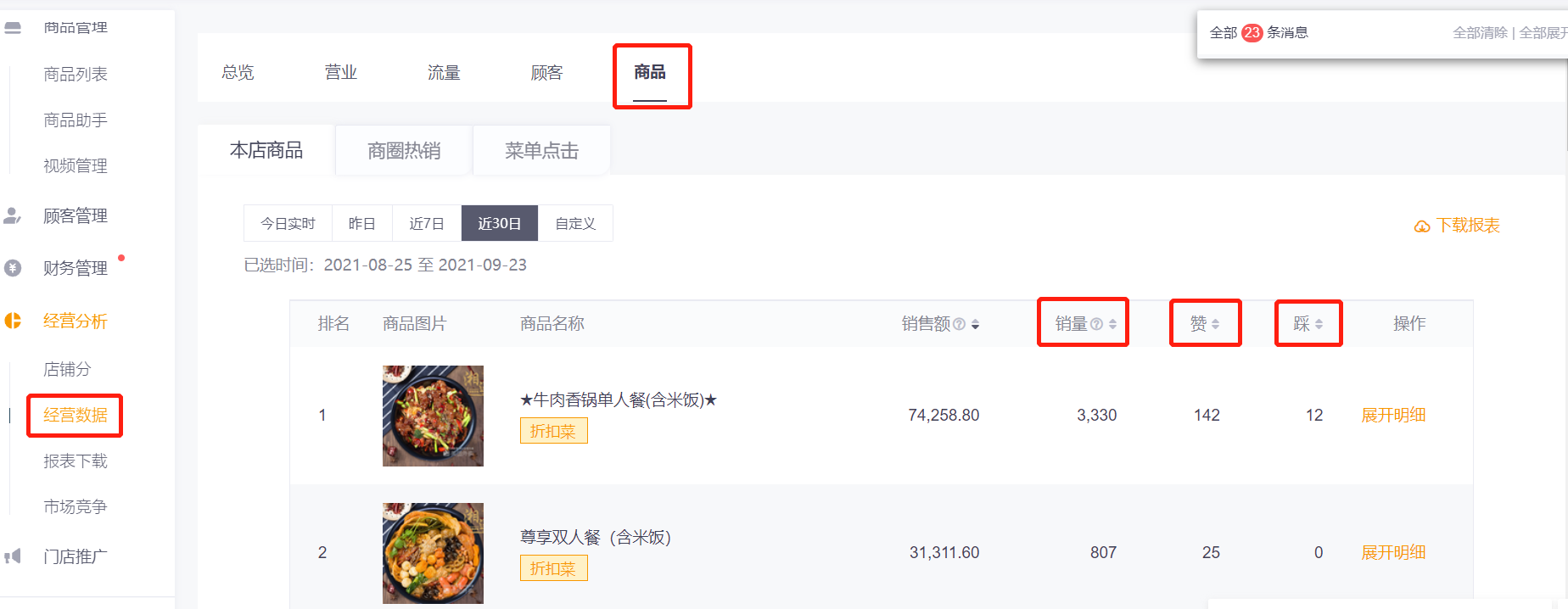The width and height of the screenshot is (1568, 609).
Task: Toggle sort arrows on 赞 column
Action: pos(1215,324)
